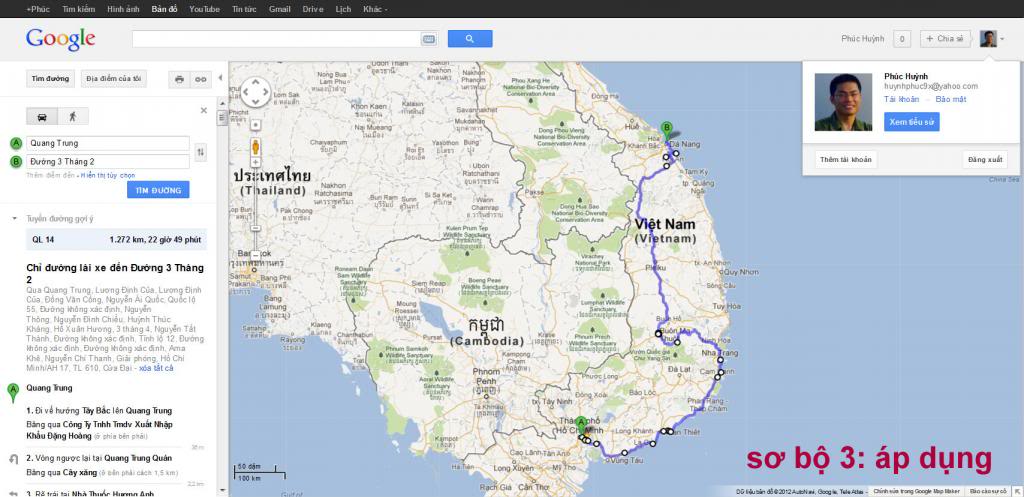Click Báo cáo sự cố link
The width and height of the screenshot is (1024, 497).
pyautogui.click(x=987, y=491)
